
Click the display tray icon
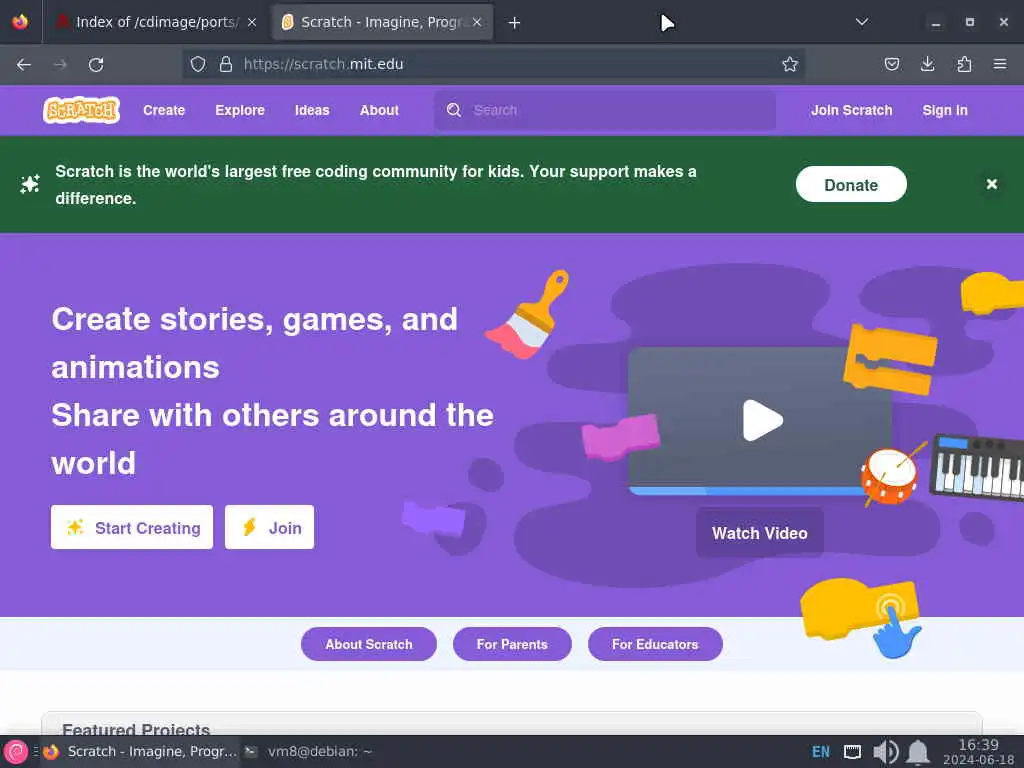click(852, 752)
